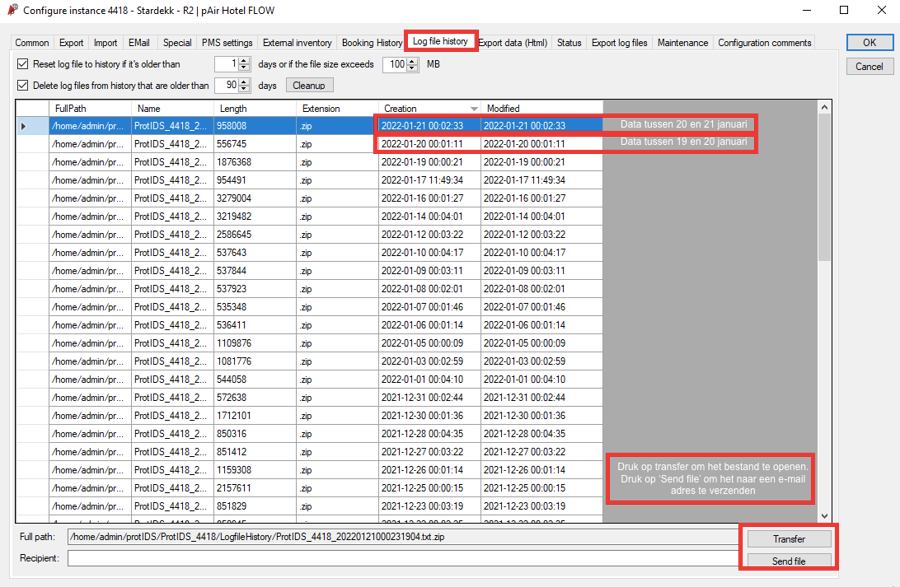Switch to the Maintenance tab
This screenshot has width=900, height=587.
pos(682,43)
